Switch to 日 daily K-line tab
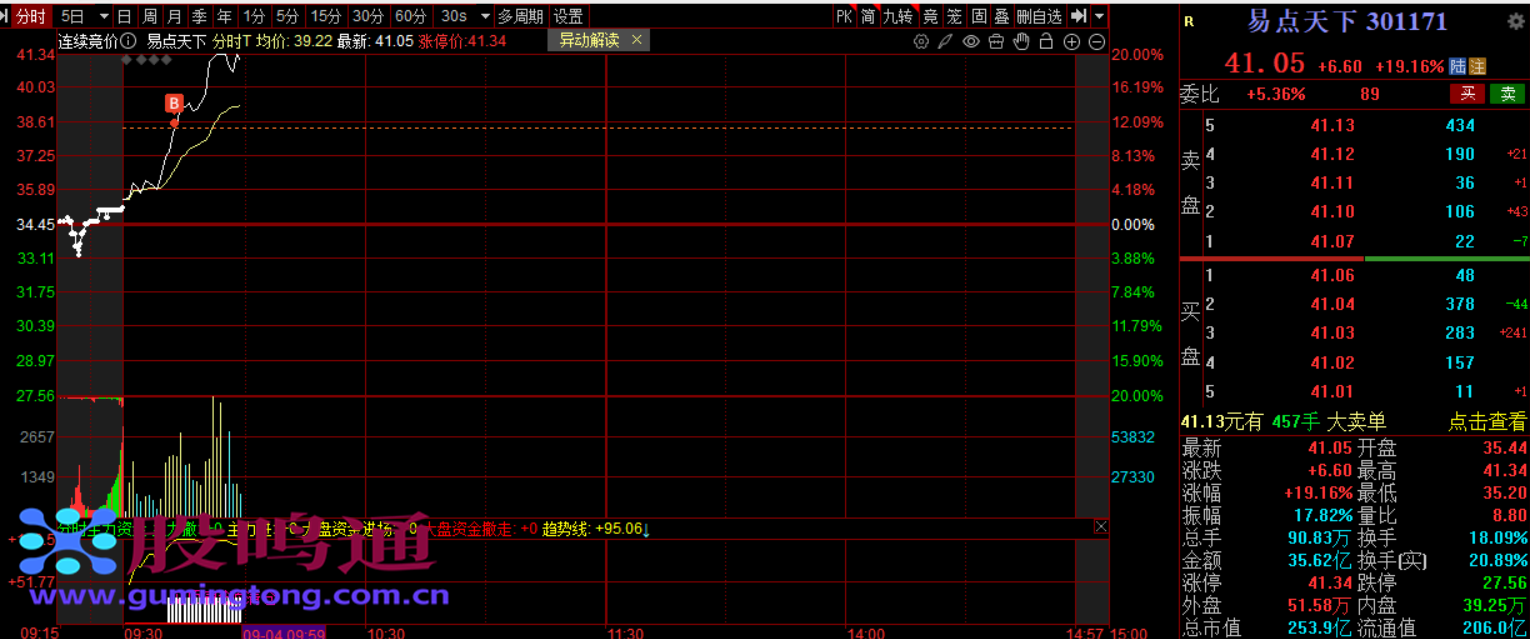1530x639 pixels. click(124, 16)
